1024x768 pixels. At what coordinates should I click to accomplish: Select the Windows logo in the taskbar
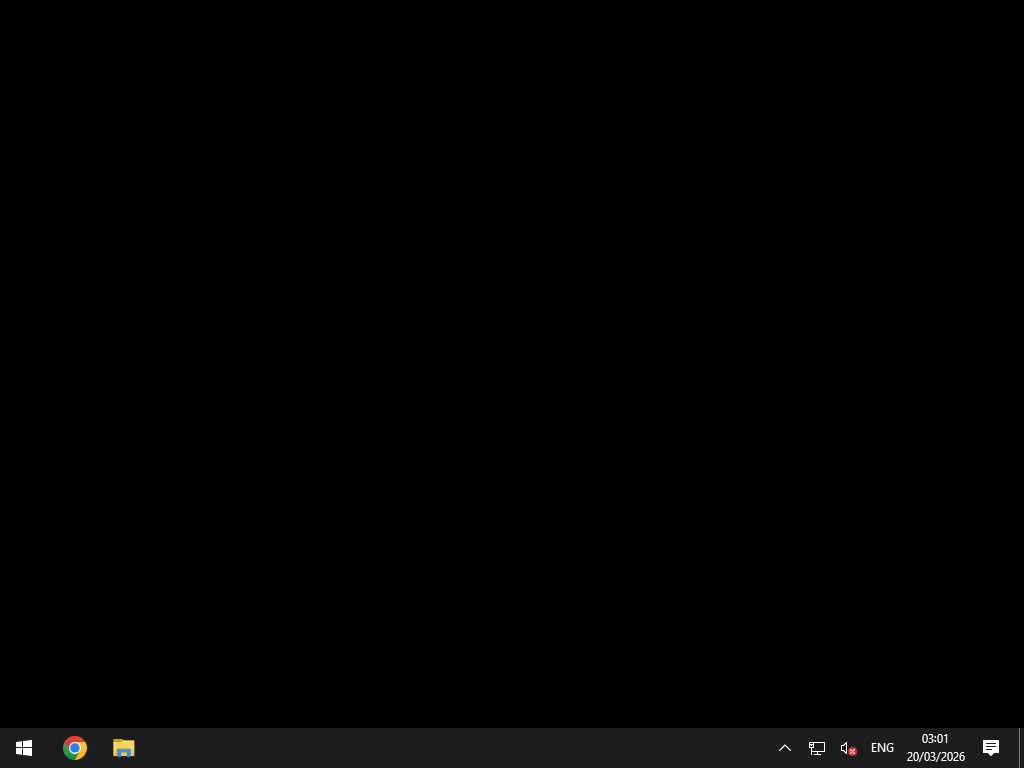(x=24, y=747)
